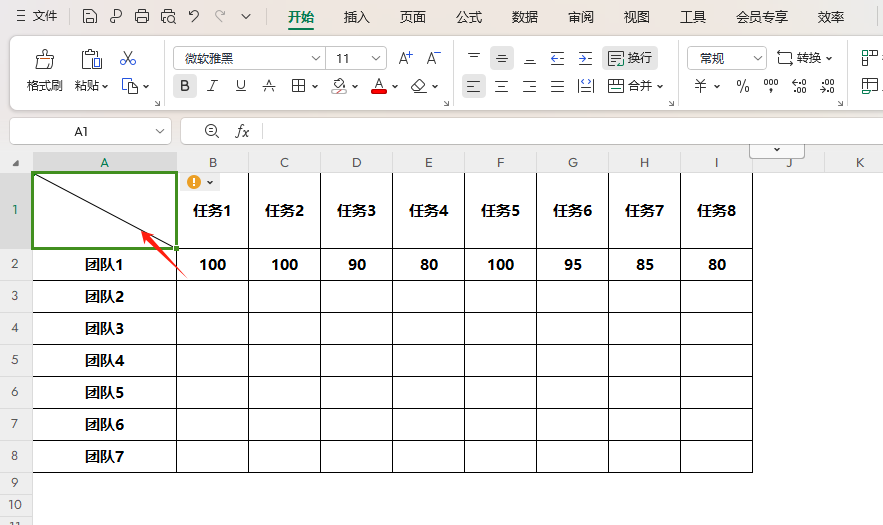Screen dimensions: 883x525
Task: Toggle left horizontal alignment
Action: coord(474,86)
